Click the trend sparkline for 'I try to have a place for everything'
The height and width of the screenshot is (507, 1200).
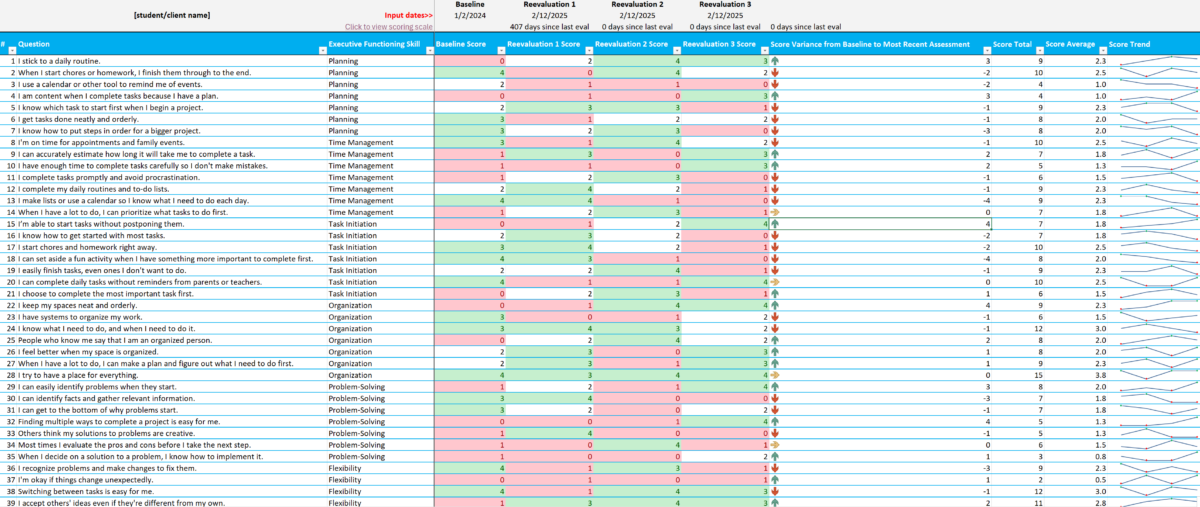coord(1157,375)
